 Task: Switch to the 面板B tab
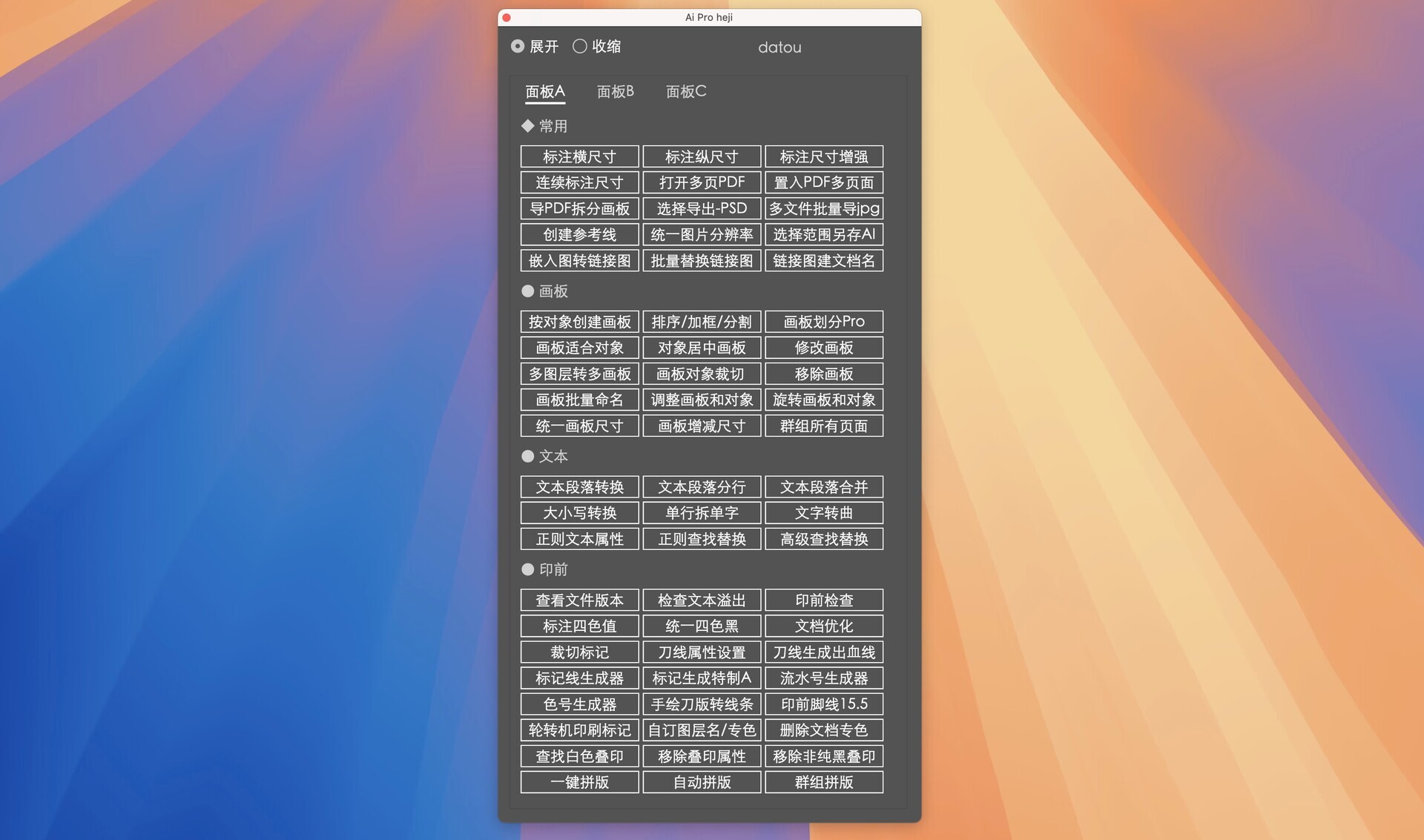(x=616, y=92)
